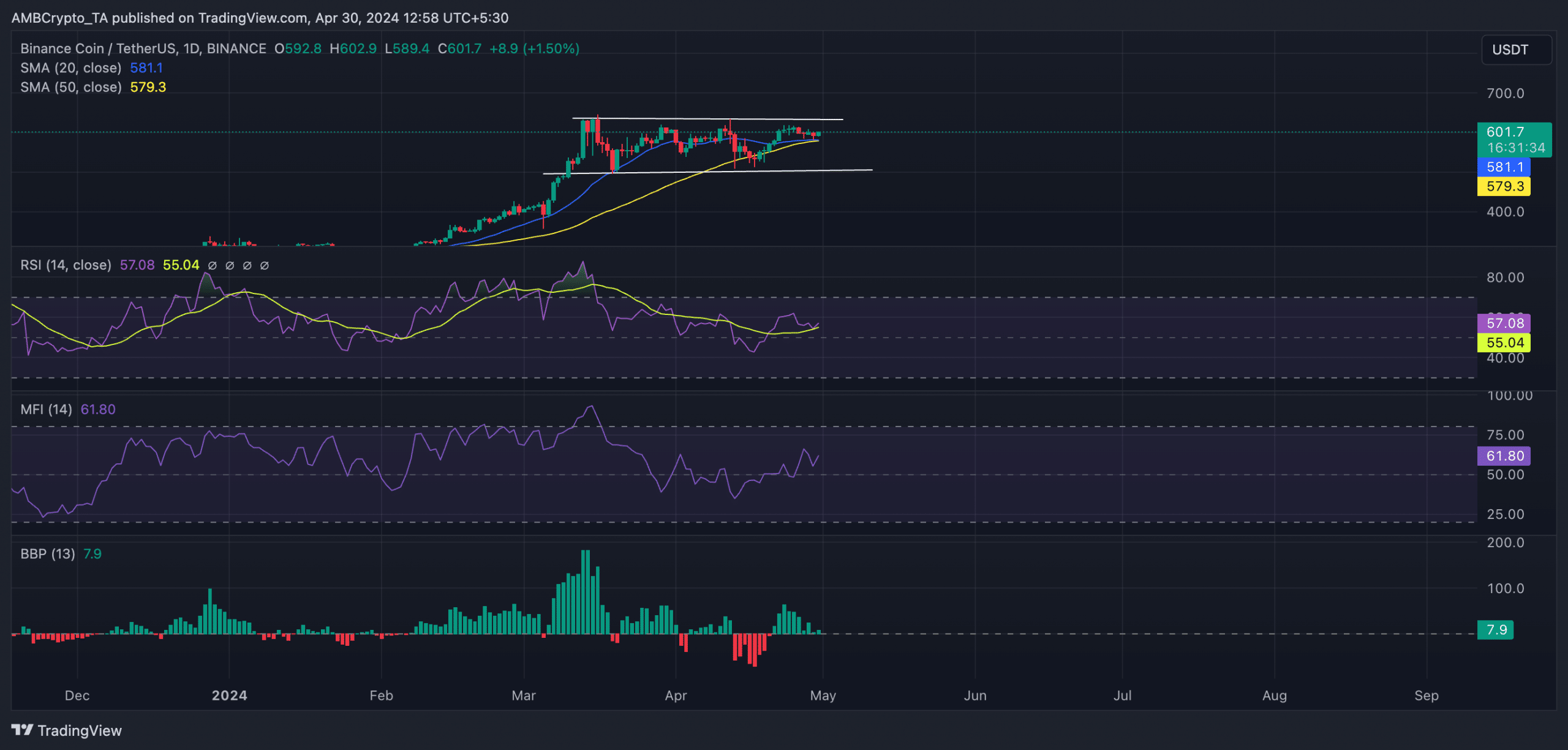Click the Sep label on time axis
Image resolution: width=1568 pixels, height=750 pixels.
pos(1427,695)
